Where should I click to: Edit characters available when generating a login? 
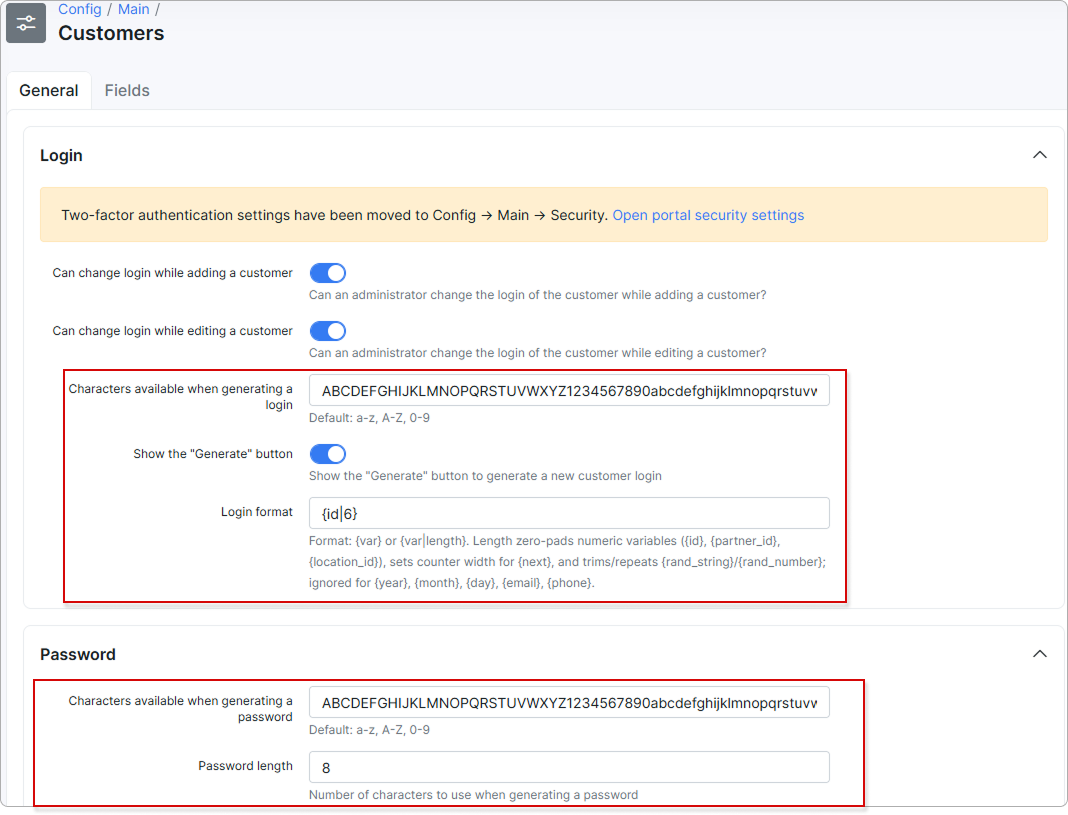tap(569, 390)
